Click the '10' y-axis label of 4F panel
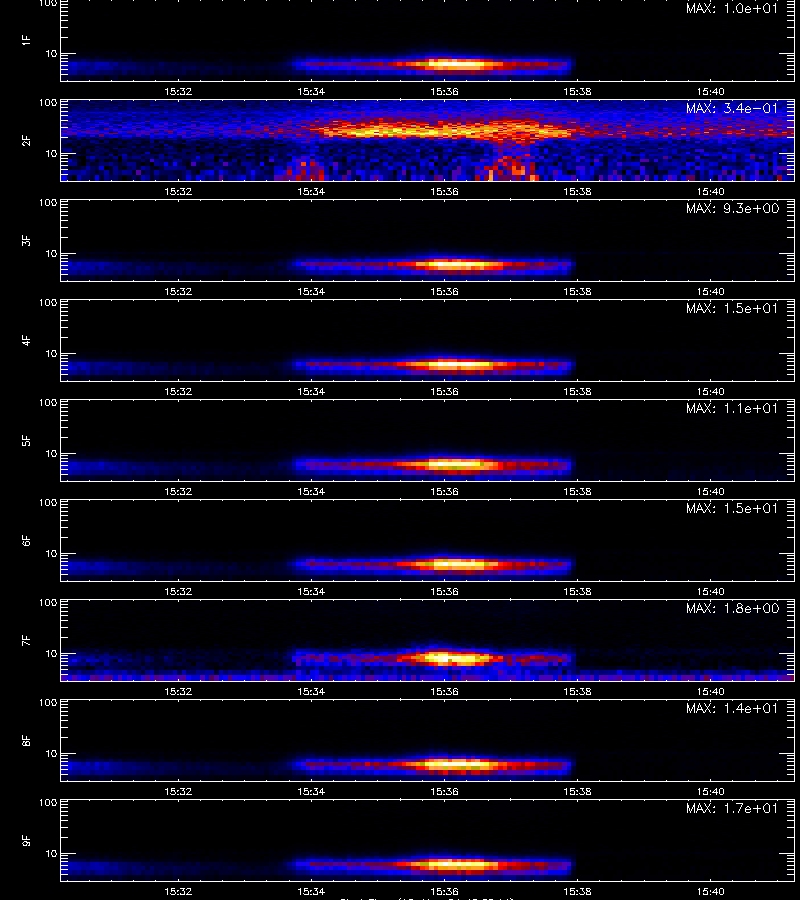Image resolution: width=800 pixels, height=900 pixels. click(52, 354)
